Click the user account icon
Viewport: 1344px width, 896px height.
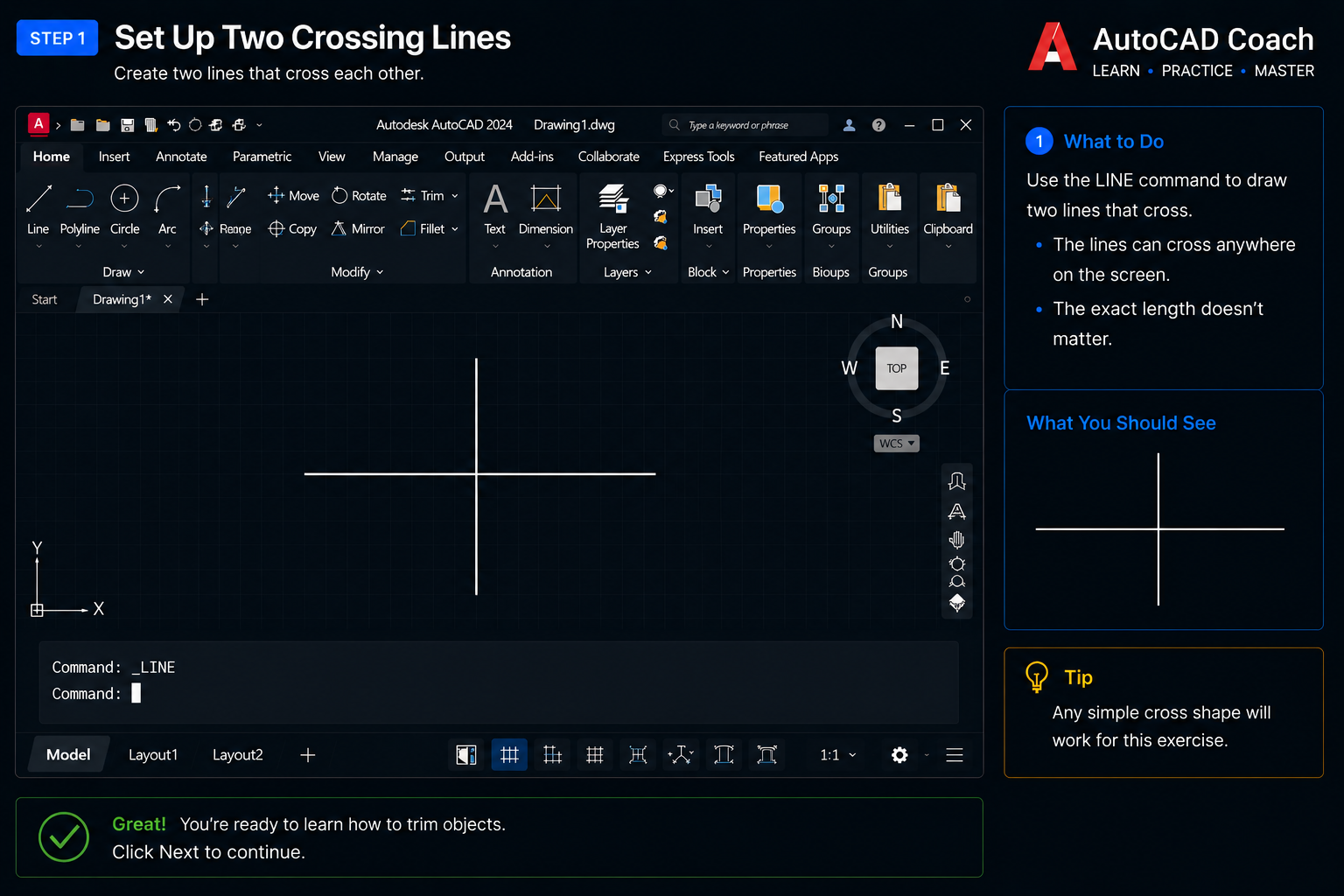coord(849,125)
